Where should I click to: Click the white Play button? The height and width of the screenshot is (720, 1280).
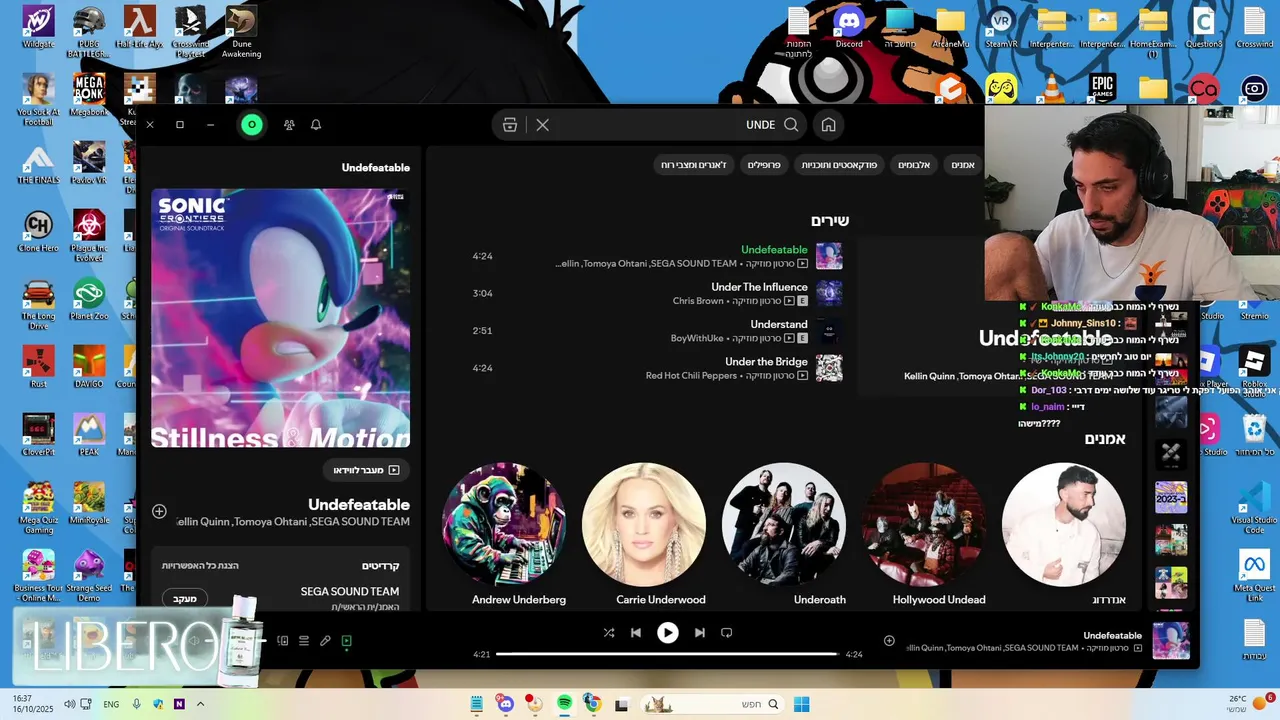click(x=668, y=633)
